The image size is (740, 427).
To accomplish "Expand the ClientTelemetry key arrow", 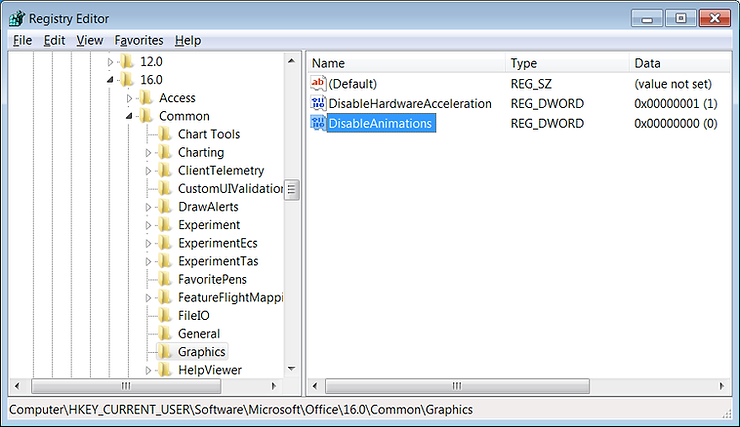I will point(149,171).
